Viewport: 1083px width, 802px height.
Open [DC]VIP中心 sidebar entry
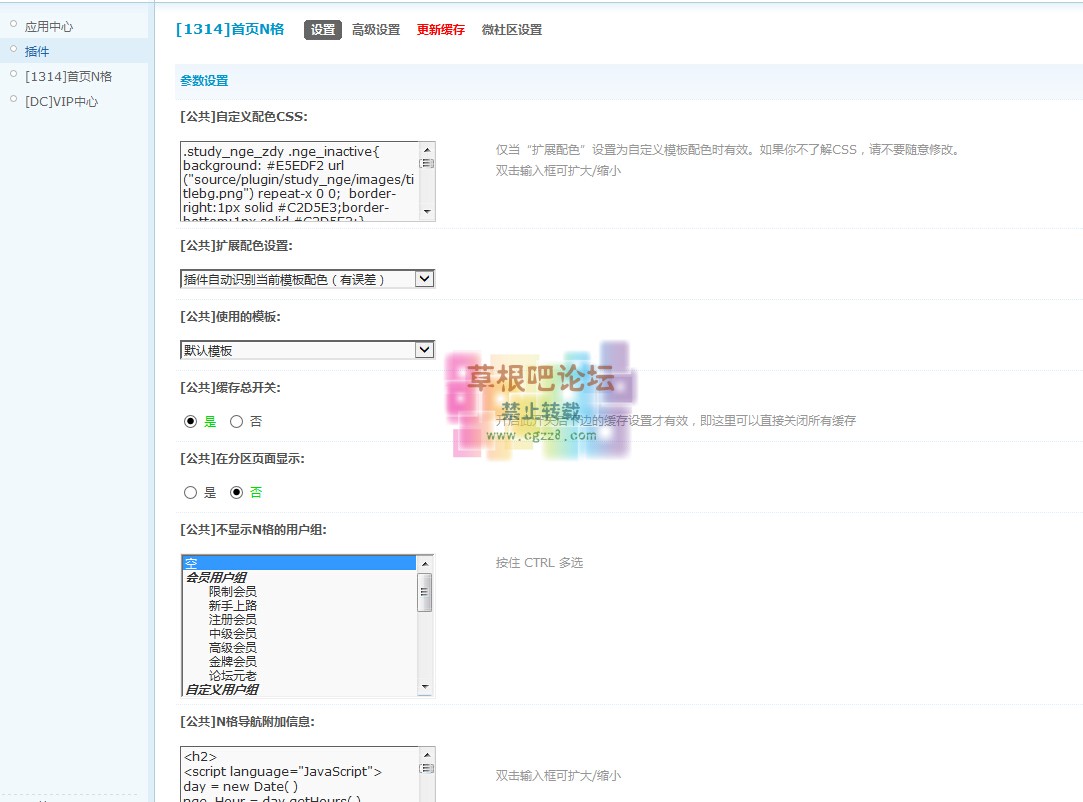click(61, 101)
